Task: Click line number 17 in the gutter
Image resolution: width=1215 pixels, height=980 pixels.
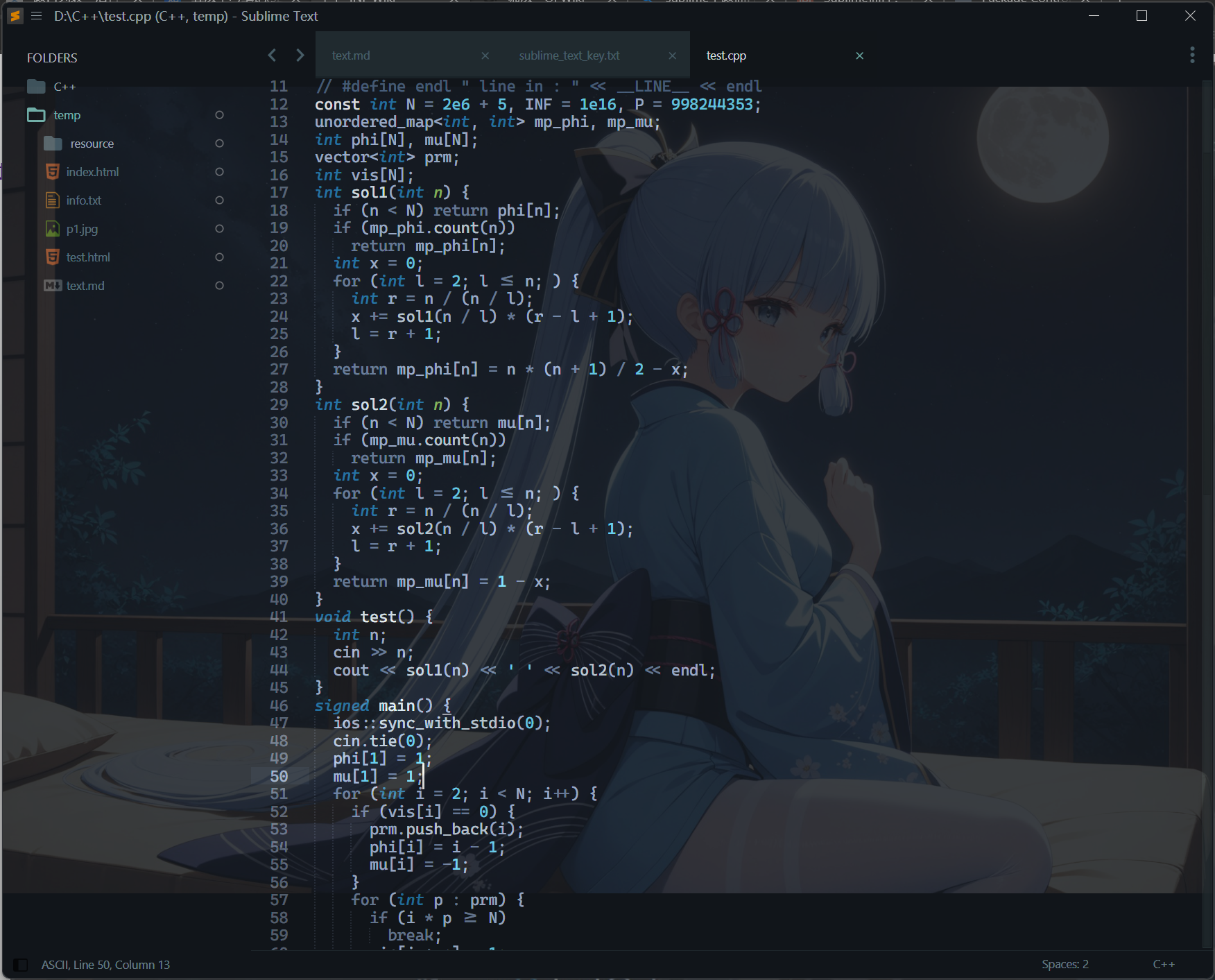Action: tap(279, 192)
